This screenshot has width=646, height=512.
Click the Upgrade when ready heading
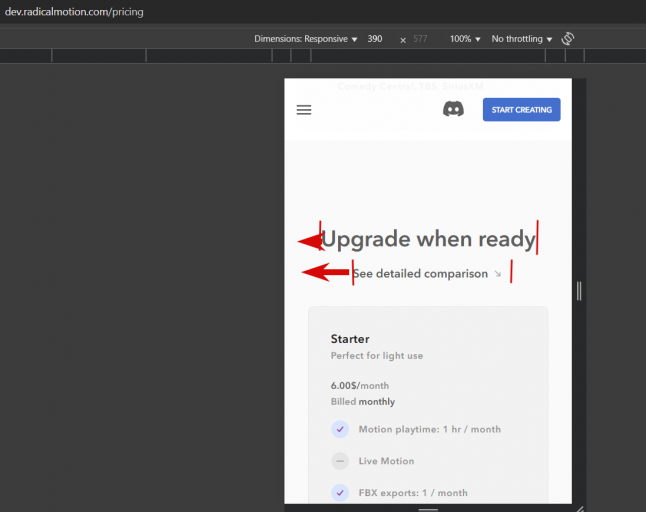428,239
